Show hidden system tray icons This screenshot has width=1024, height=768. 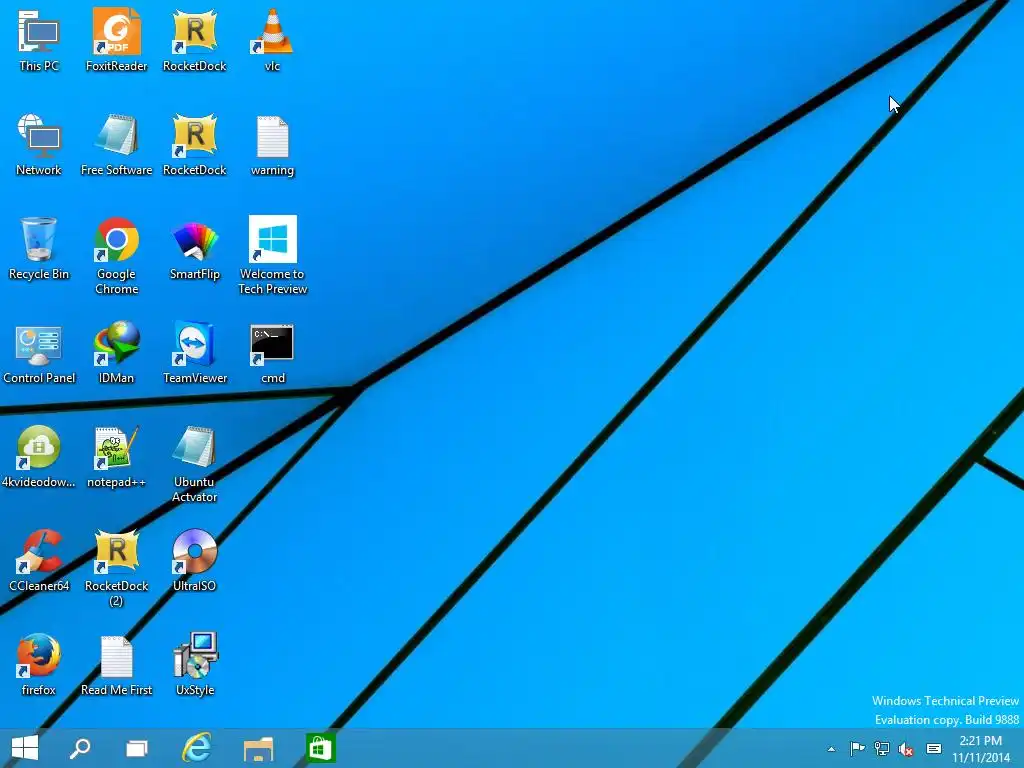831,749
